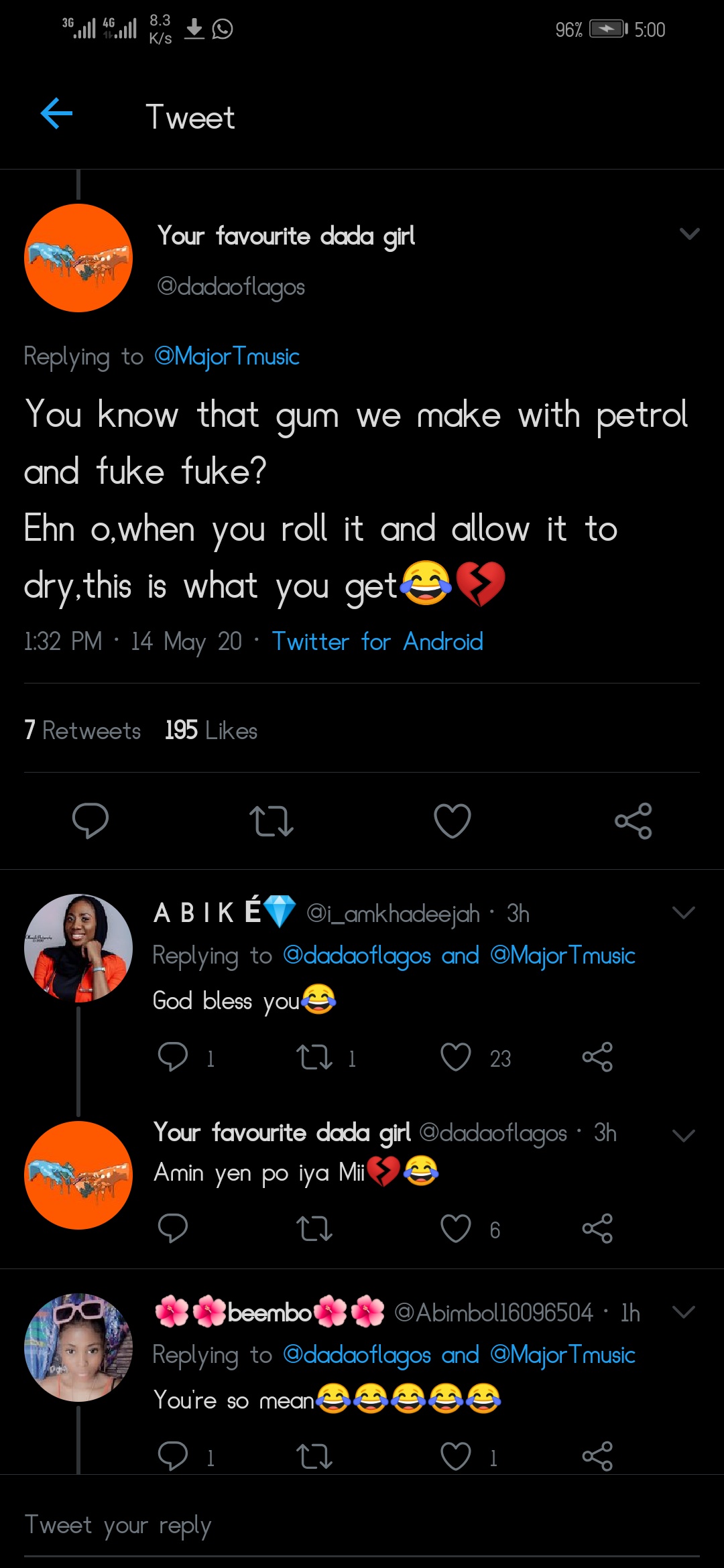Open beembo's profile picture
Image resolution: width=724 pixels, height=1568 pixels.
(78, 1348)
